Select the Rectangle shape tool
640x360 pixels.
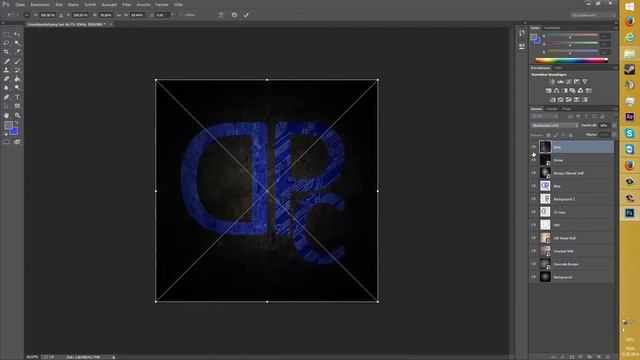pos(17,106)
